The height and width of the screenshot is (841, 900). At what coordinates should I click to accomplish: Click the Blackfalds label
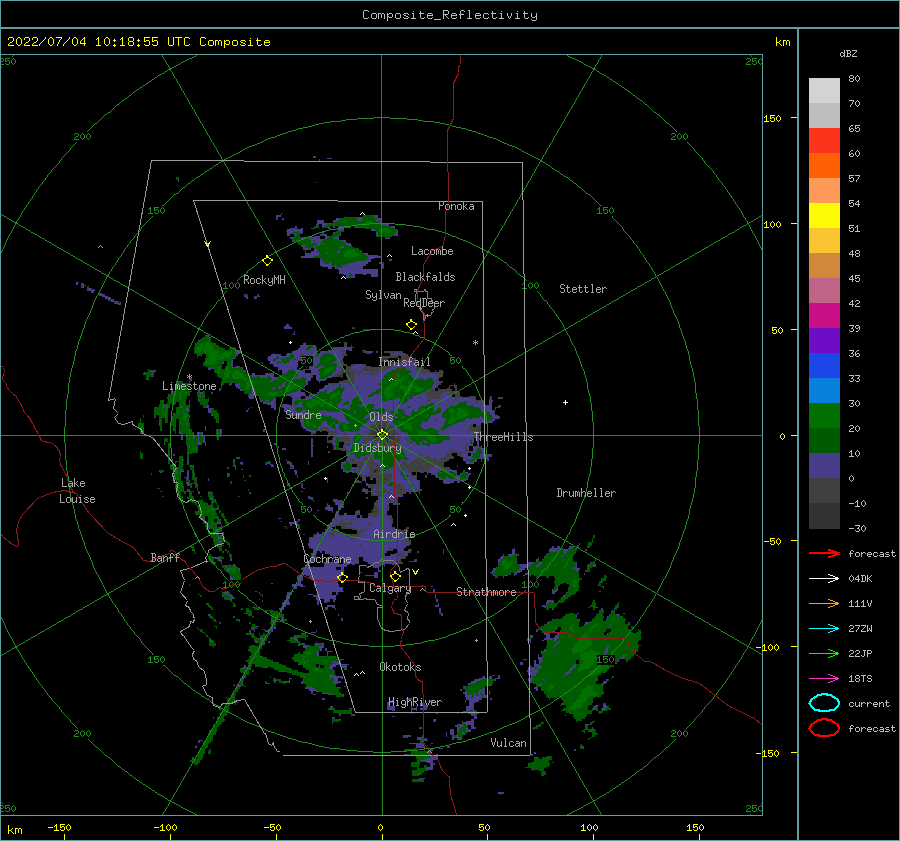tap(425, 277)
